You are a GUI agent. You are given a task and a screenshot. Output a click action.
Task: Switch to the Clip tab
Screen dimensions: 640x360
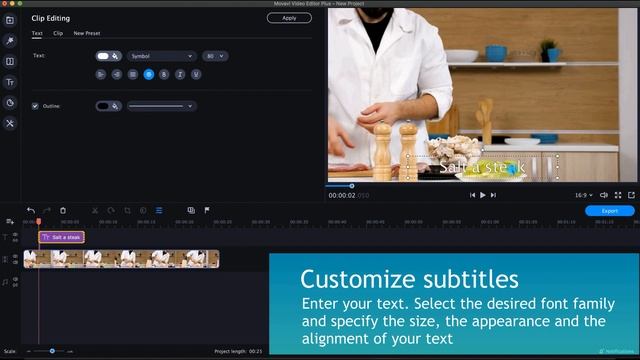click(58, 33)
